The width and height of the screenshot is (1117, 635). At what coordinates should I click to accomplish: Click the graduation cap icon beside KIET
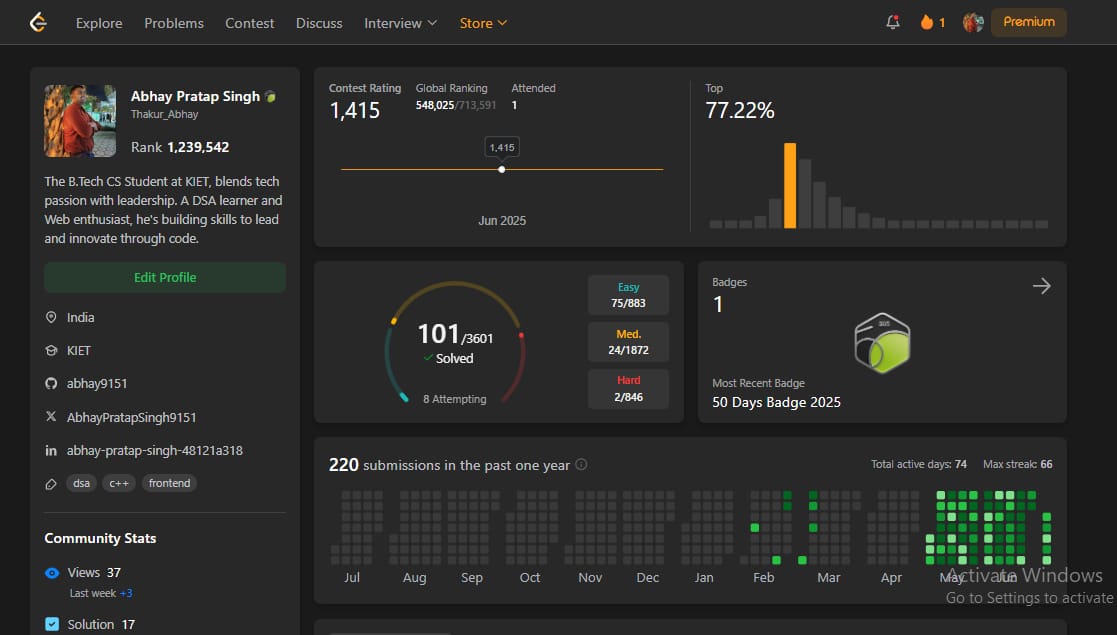point(51,351)
